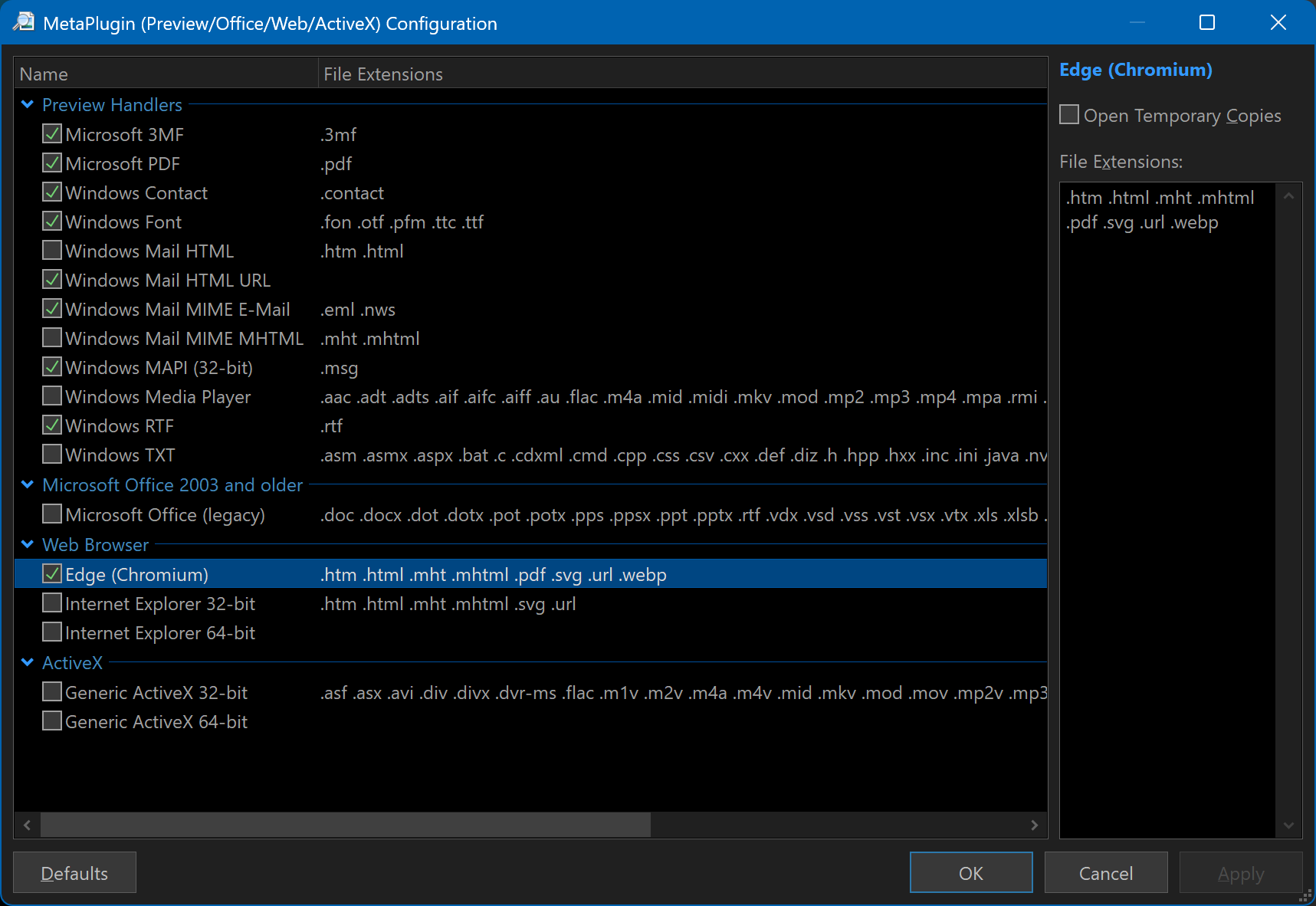Viewport: 1316px width, 906px height.
Task: Uncheck the Windows Contact handler
Action: (52, 192)
